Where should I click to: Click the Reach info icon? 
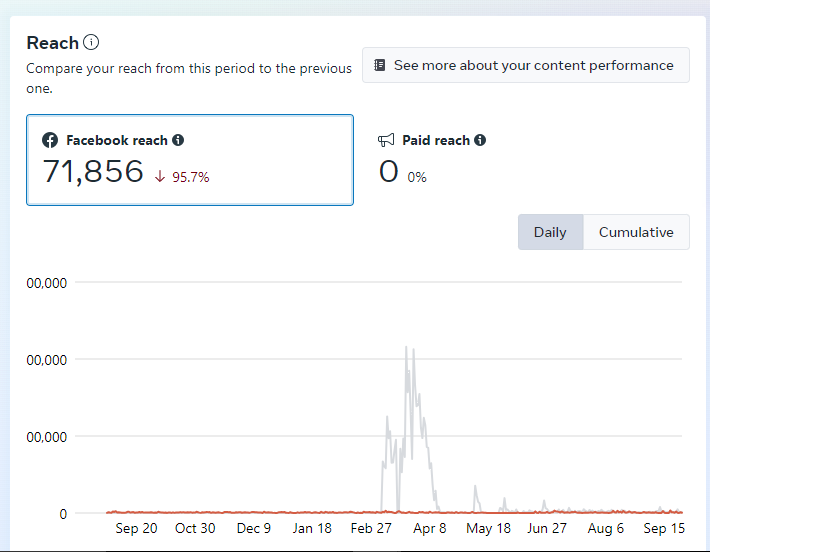91,42
